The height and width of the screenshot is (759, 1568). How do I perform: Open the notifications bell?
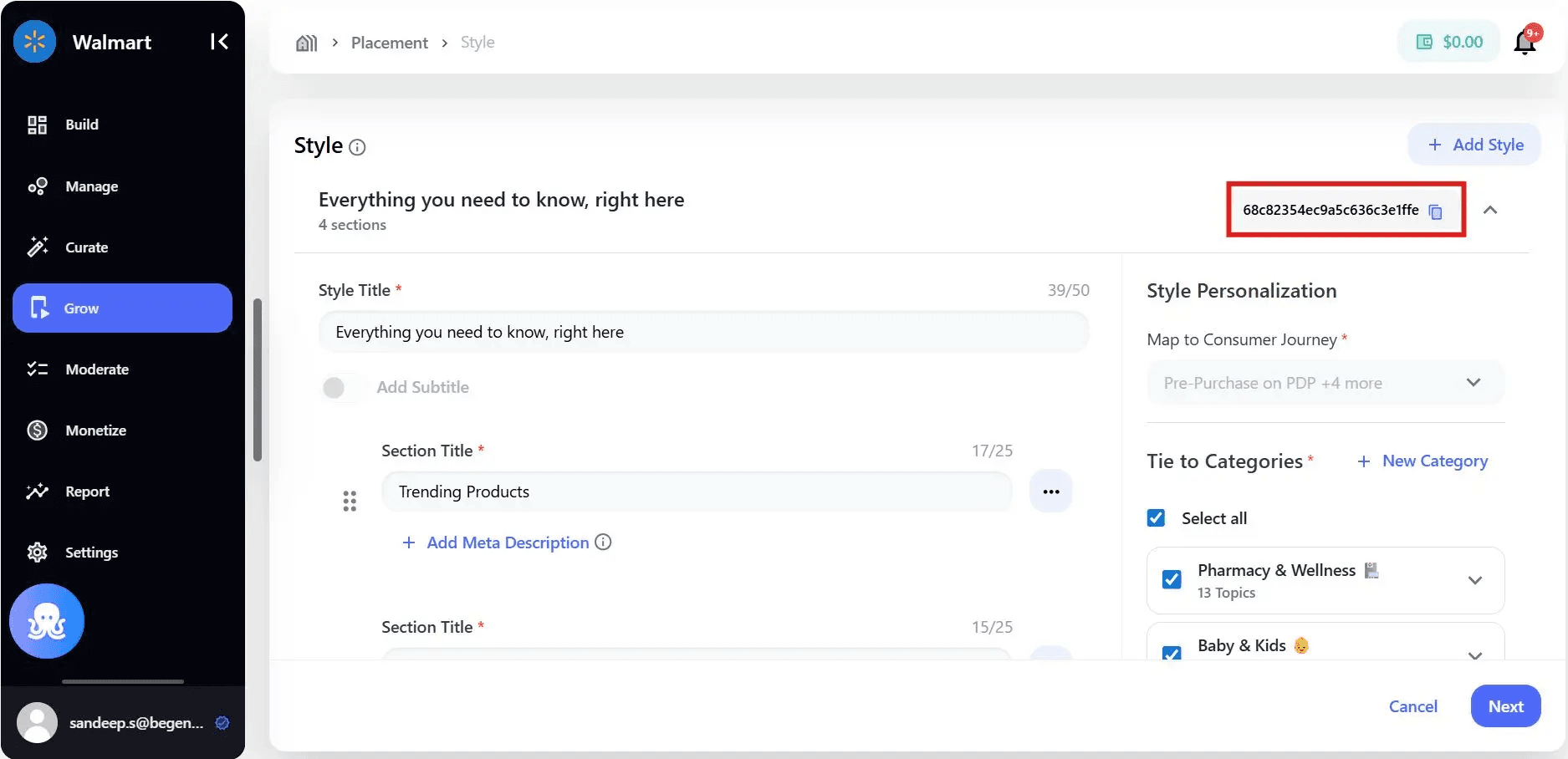tap(1525, 42)
